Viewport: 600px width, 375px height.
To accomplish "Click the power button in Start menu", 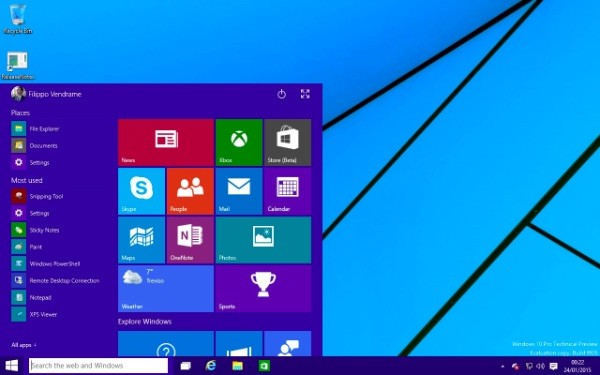I will [x=282, y=94].
